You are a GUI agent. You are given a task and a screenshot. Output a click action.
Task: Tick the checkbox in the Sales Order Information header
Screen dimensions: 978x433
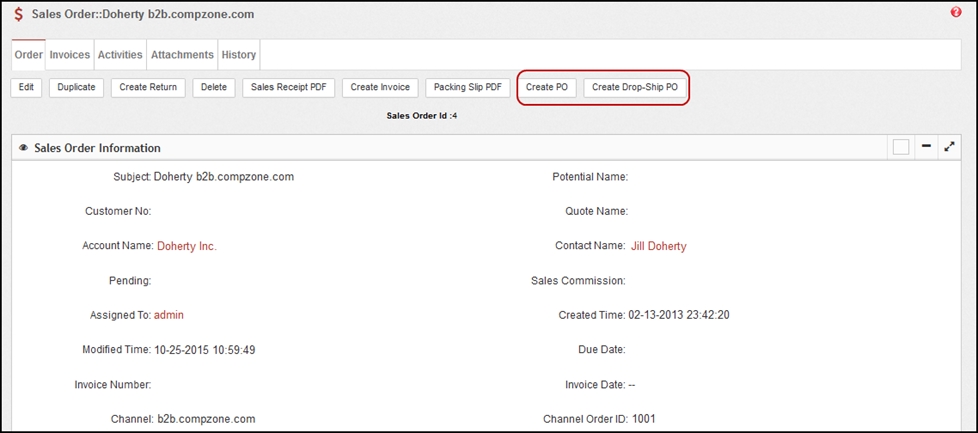click(x=901, y=147)
